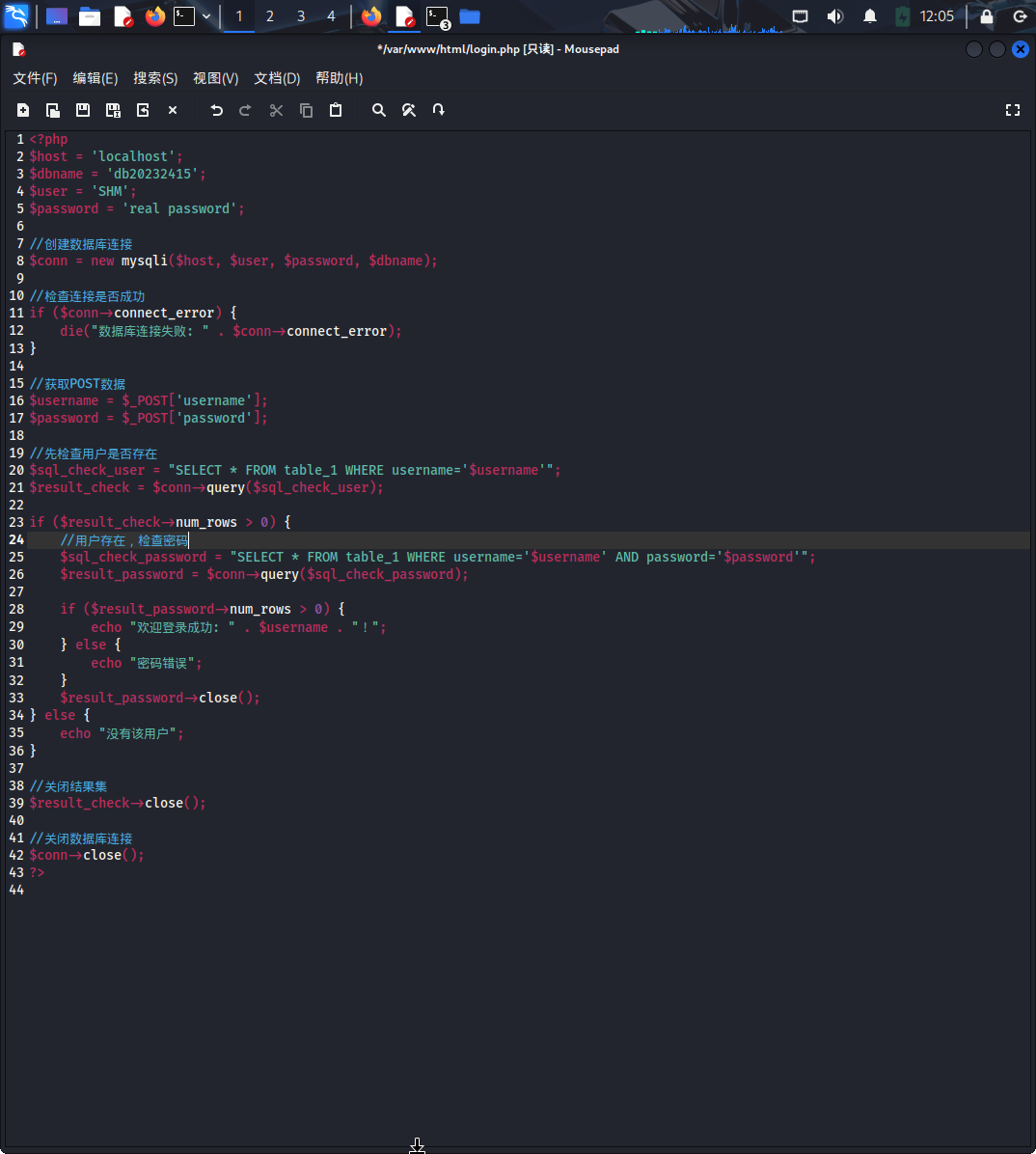Lock the screen with the padlock icon
Image resolution: width=1036 pixels, height=1154 pixels.
(987, 16)
